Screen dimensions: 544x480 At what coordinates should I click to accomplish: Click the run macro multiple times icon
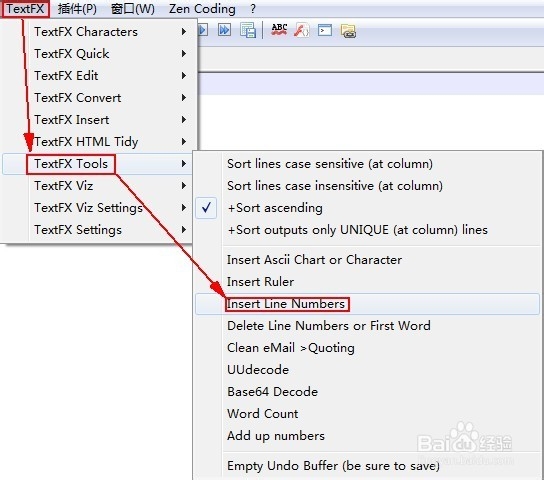[x=224, y=30]
